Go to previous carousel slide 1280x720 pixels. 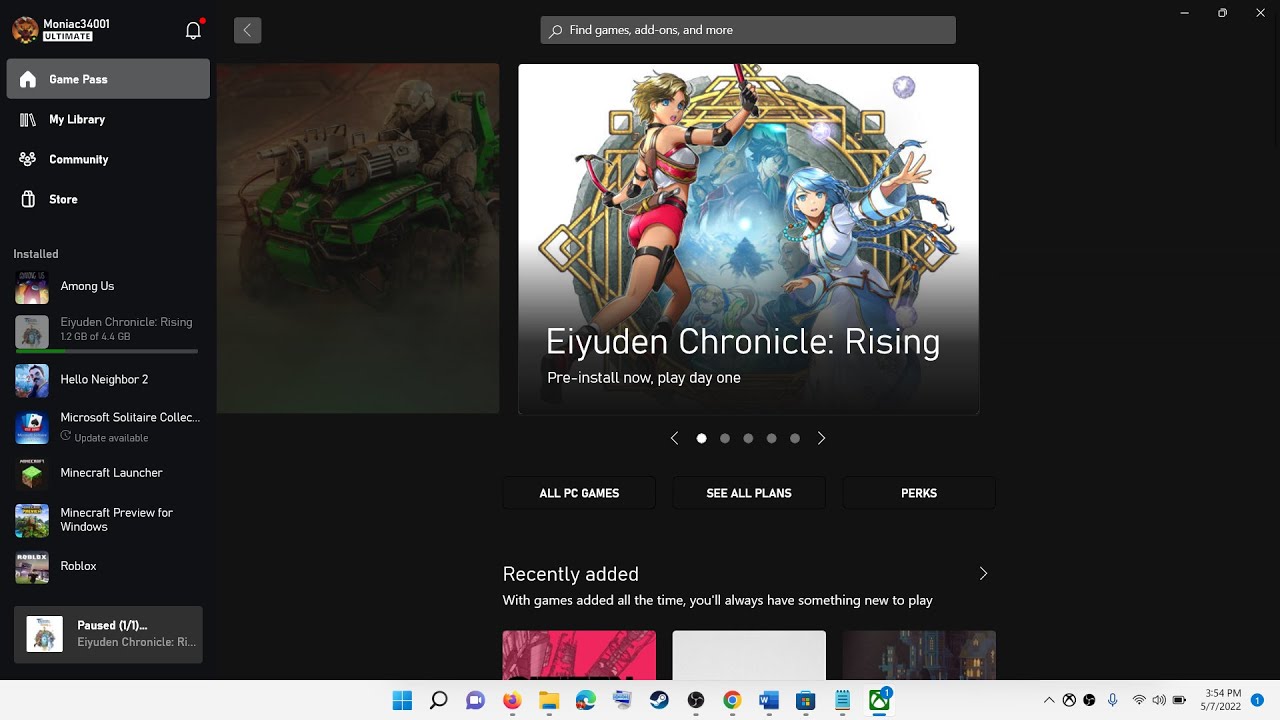pyautogui.click(x=674, y=438)
